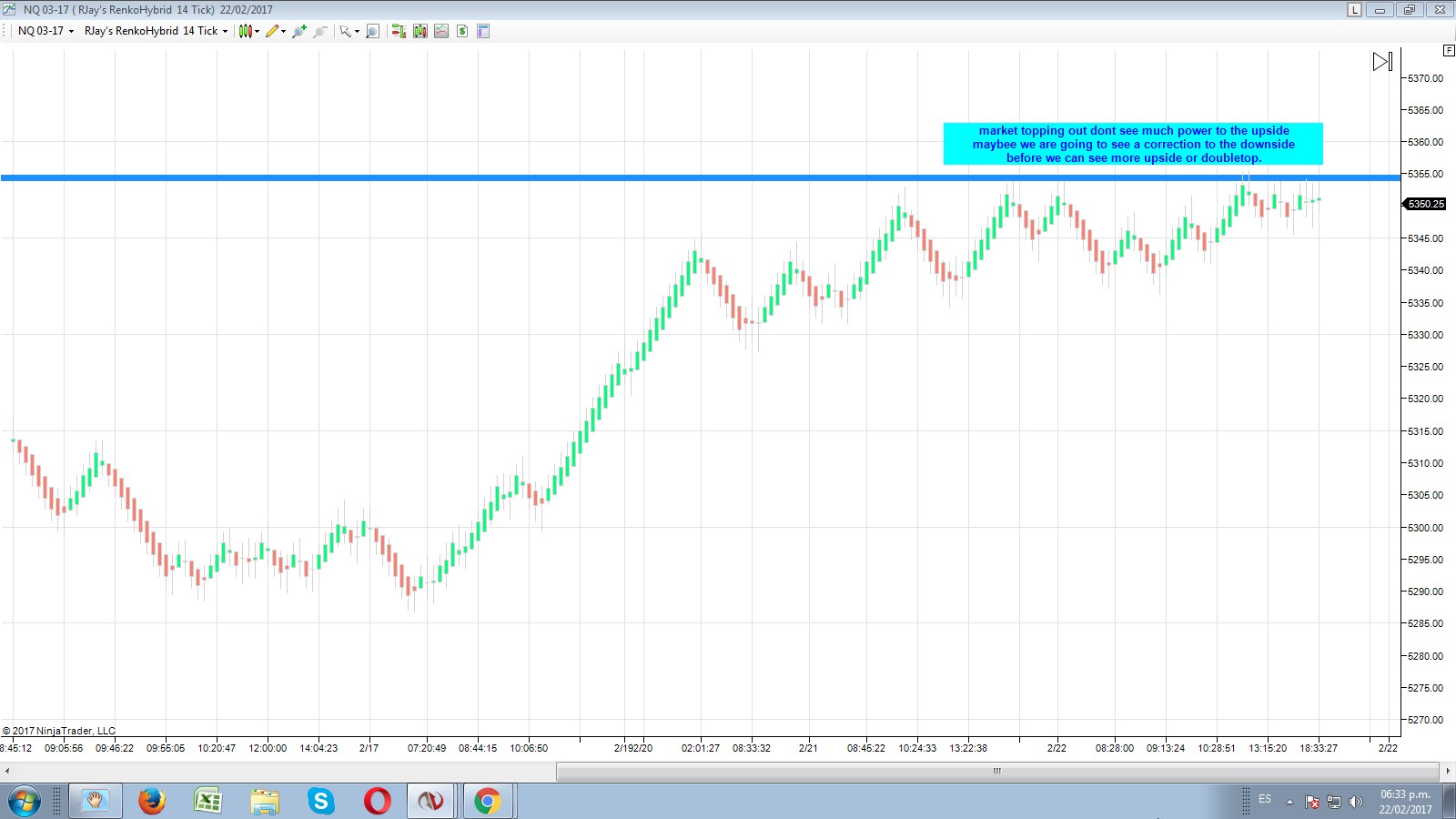
Task: Open Windows Explorer from the taskbar
Action: [x=265, y=802]
